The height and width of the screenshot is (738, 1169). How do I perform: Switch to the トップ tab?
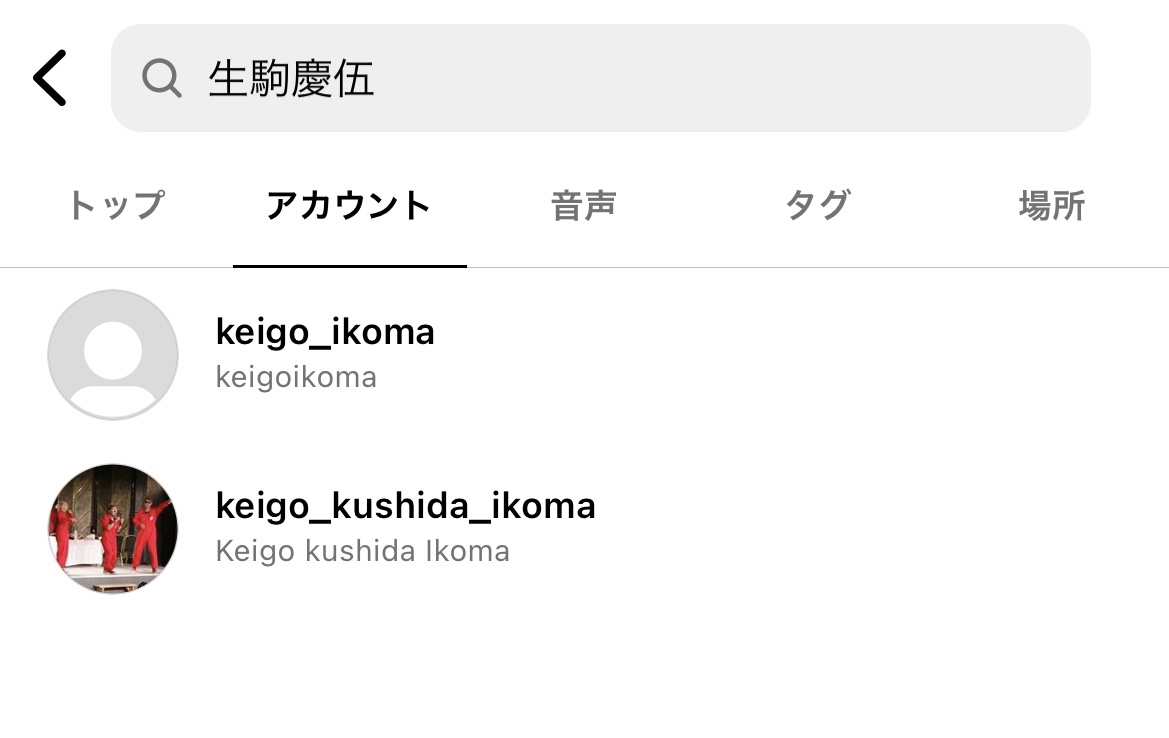116,205
